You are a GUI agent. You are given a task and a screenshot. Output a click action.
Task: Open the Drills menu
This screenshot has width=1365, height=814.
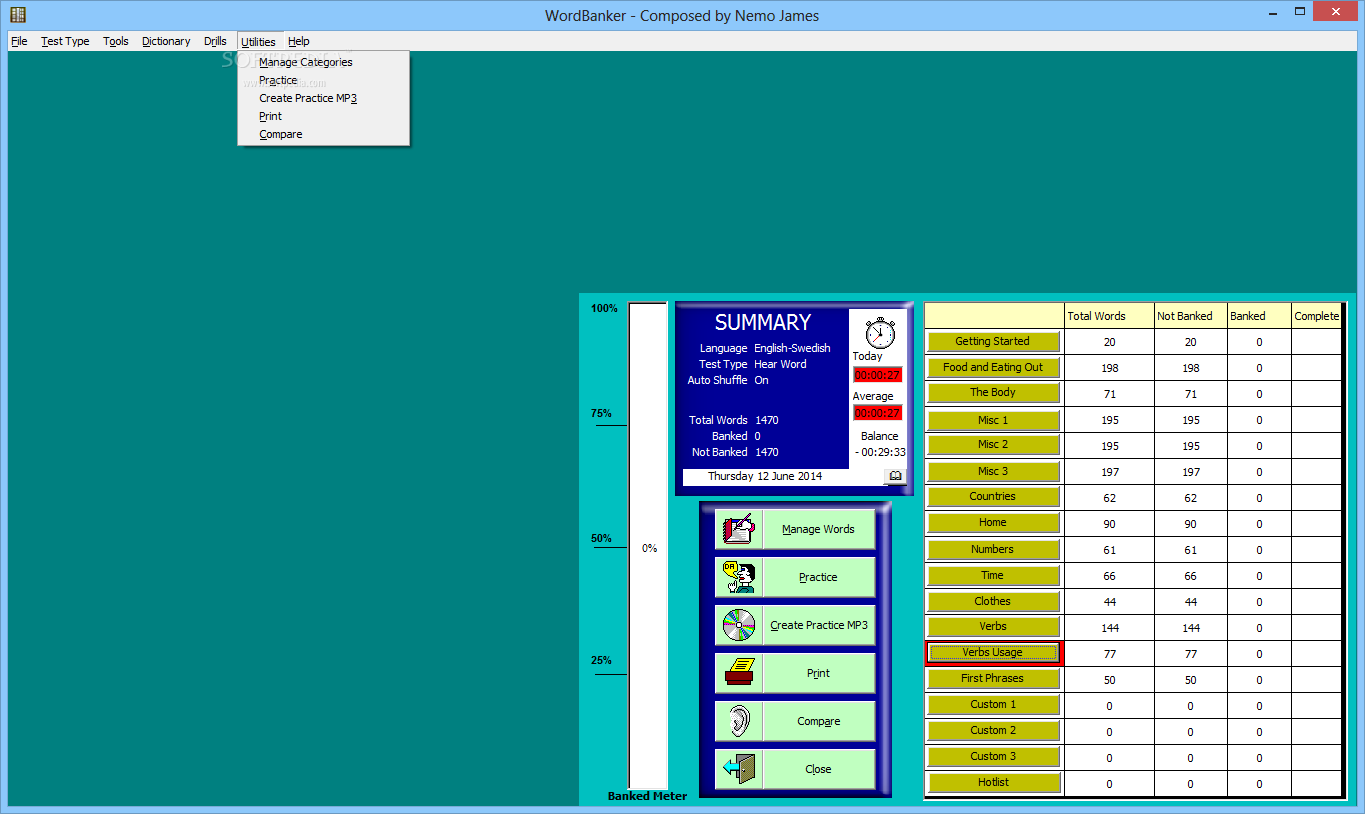(215, 41)
